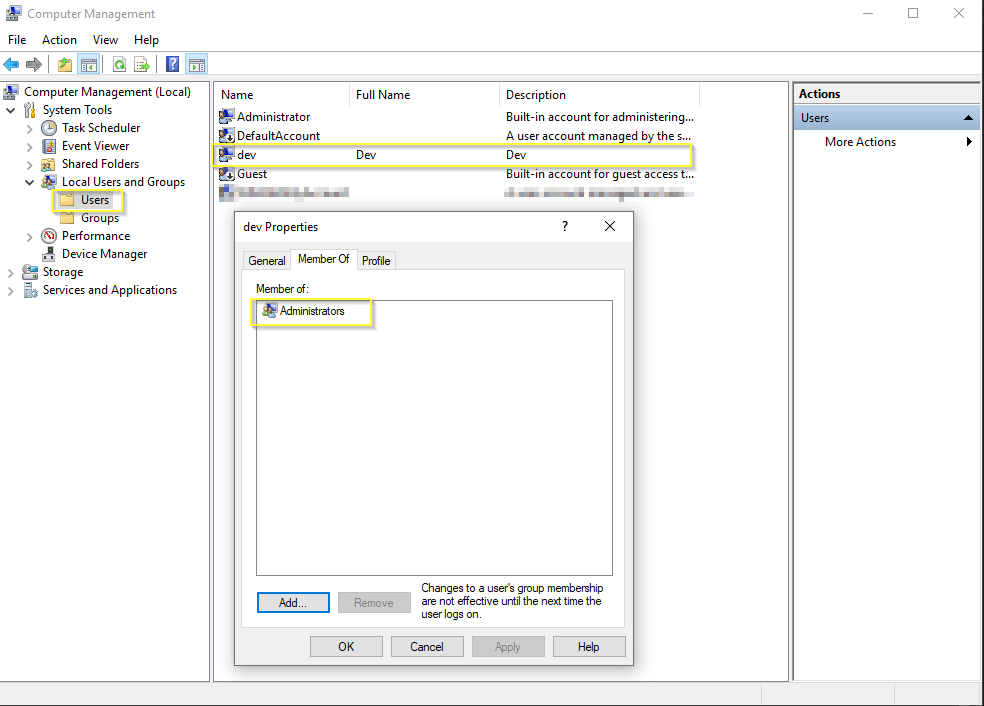Open the File menu
The width and height of the screenshot is (984, 706).
(x=17, y=40)
